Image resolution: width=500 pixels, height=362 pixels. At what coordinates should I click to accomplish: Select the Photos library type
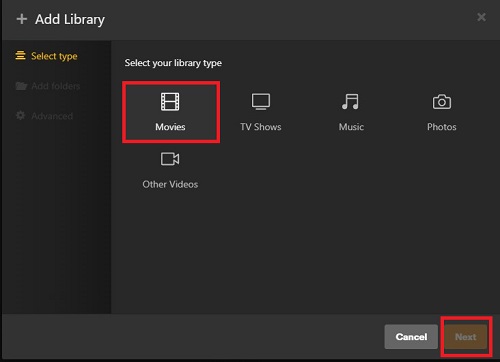(x=442, y=112)
